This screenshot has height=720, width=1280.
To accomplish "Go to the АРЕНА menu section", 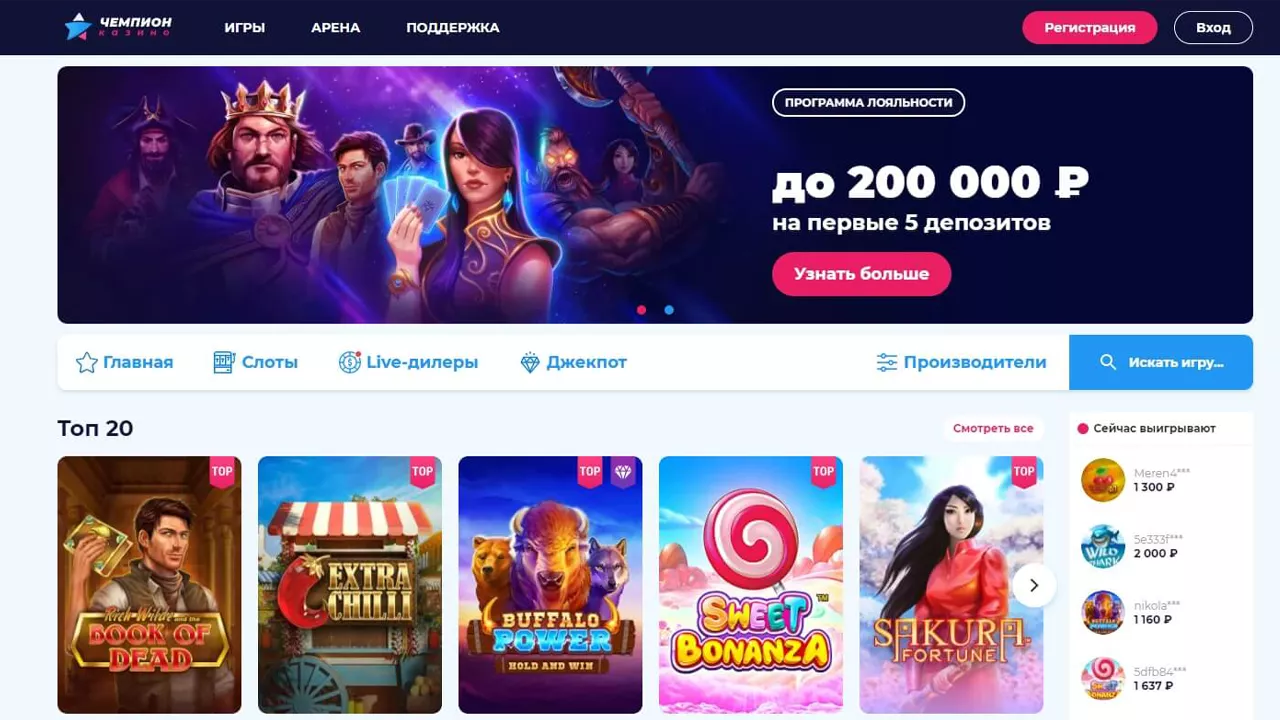I will 336,28.
